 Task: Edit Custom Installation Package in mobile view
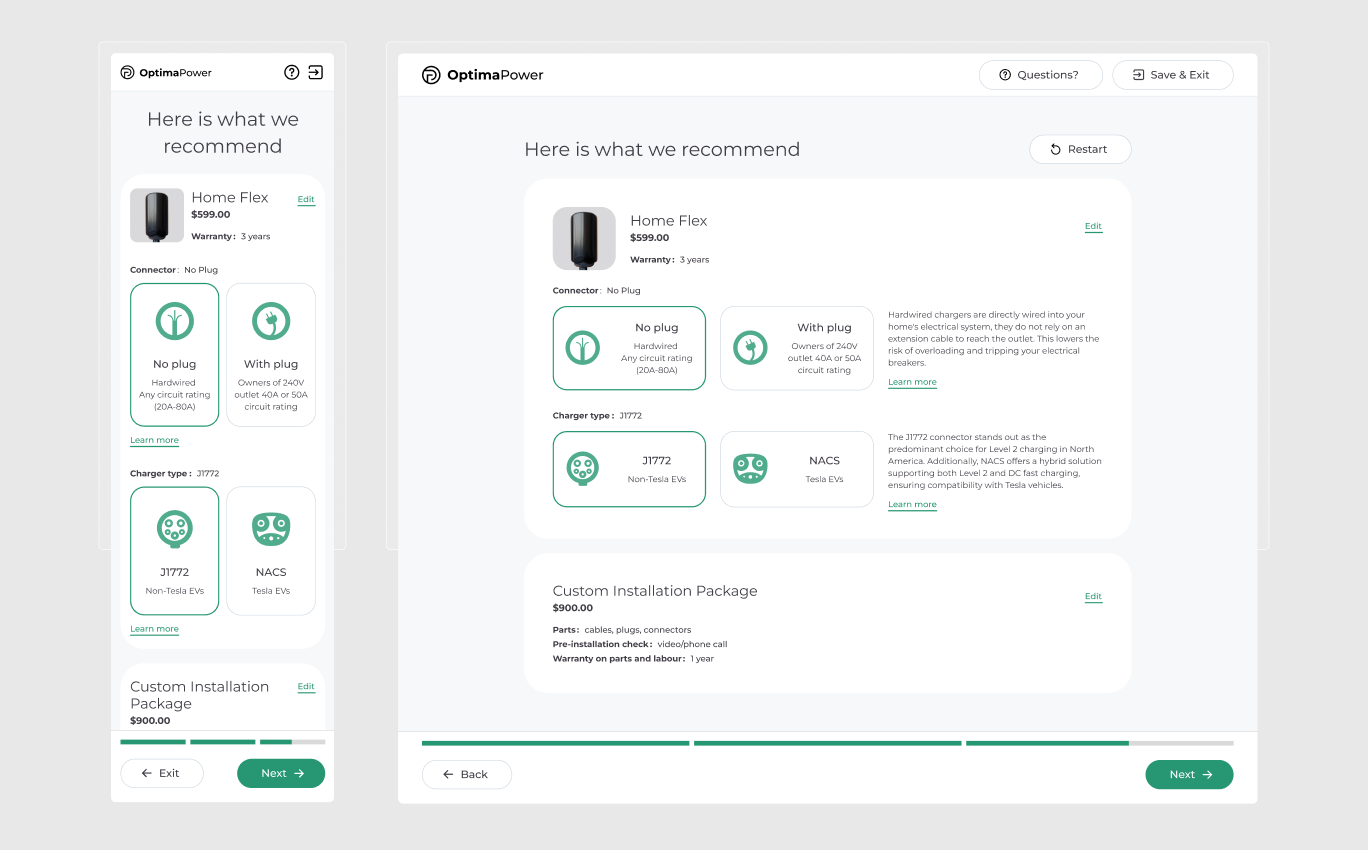pos(306,687)
